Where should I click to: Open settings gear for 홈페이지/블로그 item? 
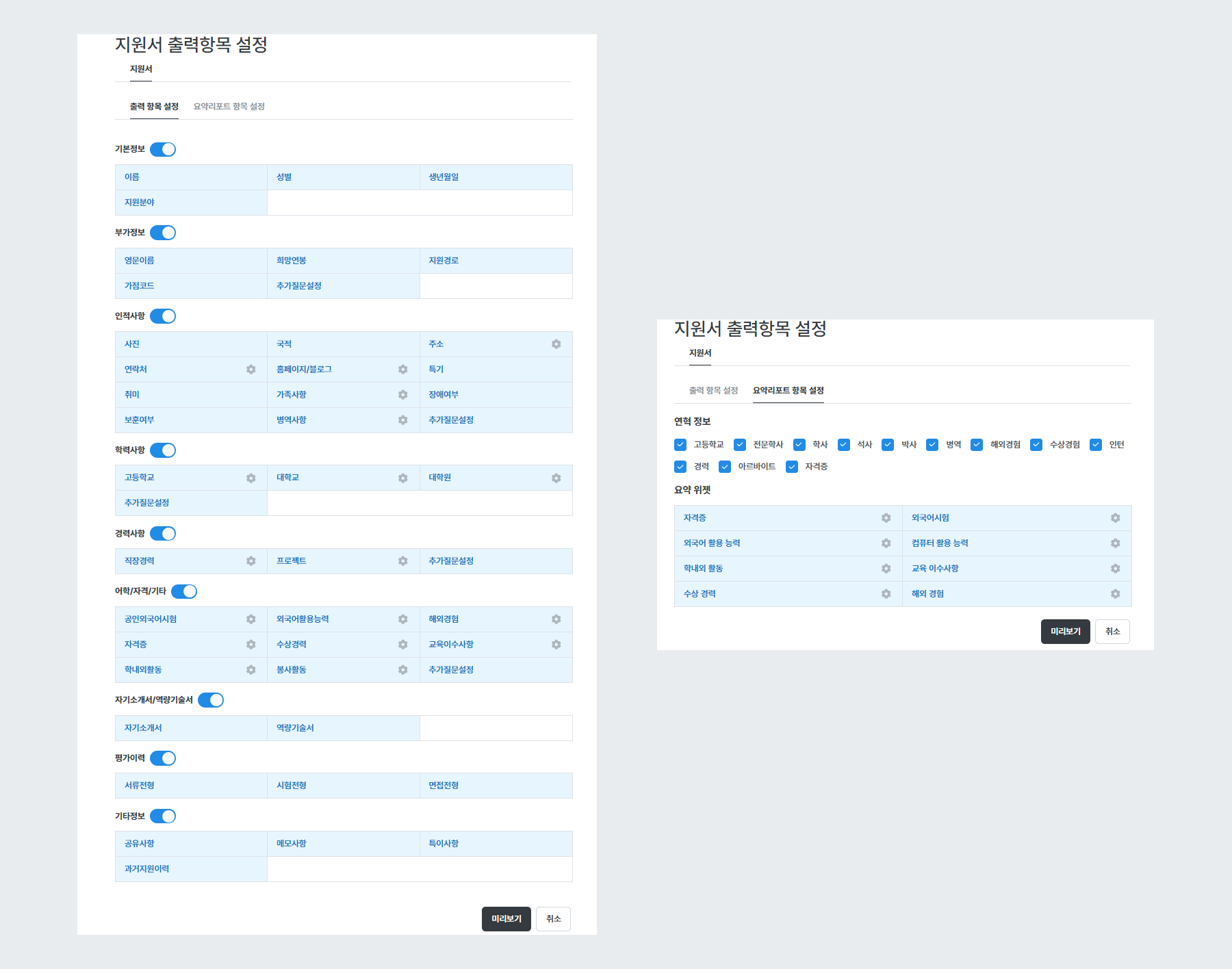[403, 370]
